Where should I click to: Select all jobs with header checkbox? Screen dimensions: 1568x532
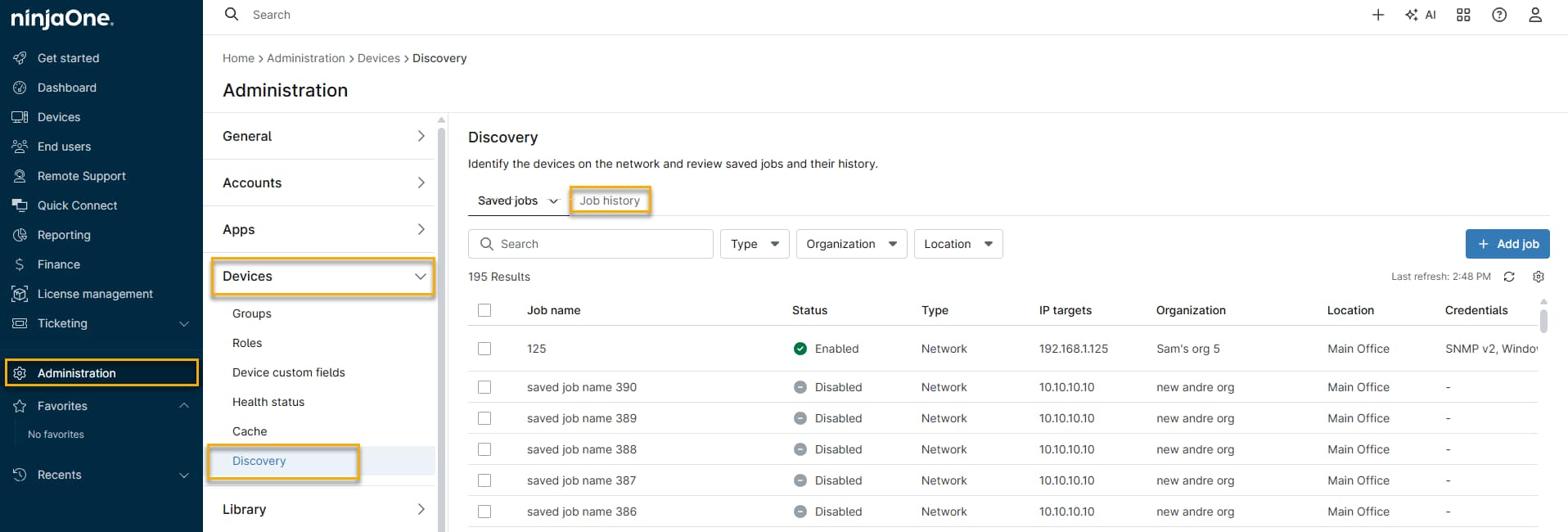[x=484, y=310]
